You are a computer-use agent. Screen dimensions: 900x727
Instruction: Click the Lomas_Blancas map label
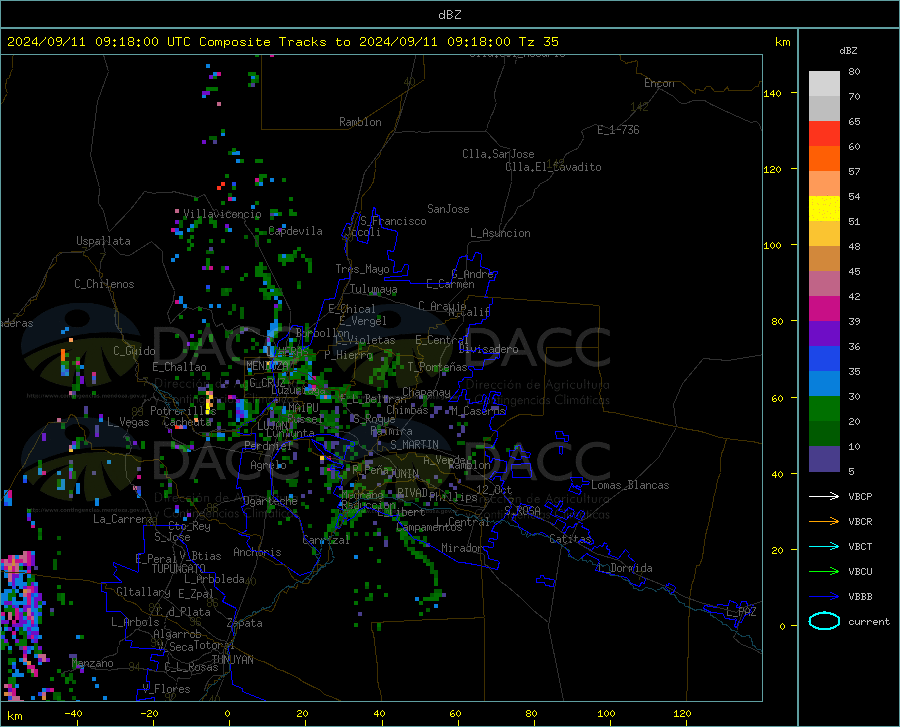630,485
